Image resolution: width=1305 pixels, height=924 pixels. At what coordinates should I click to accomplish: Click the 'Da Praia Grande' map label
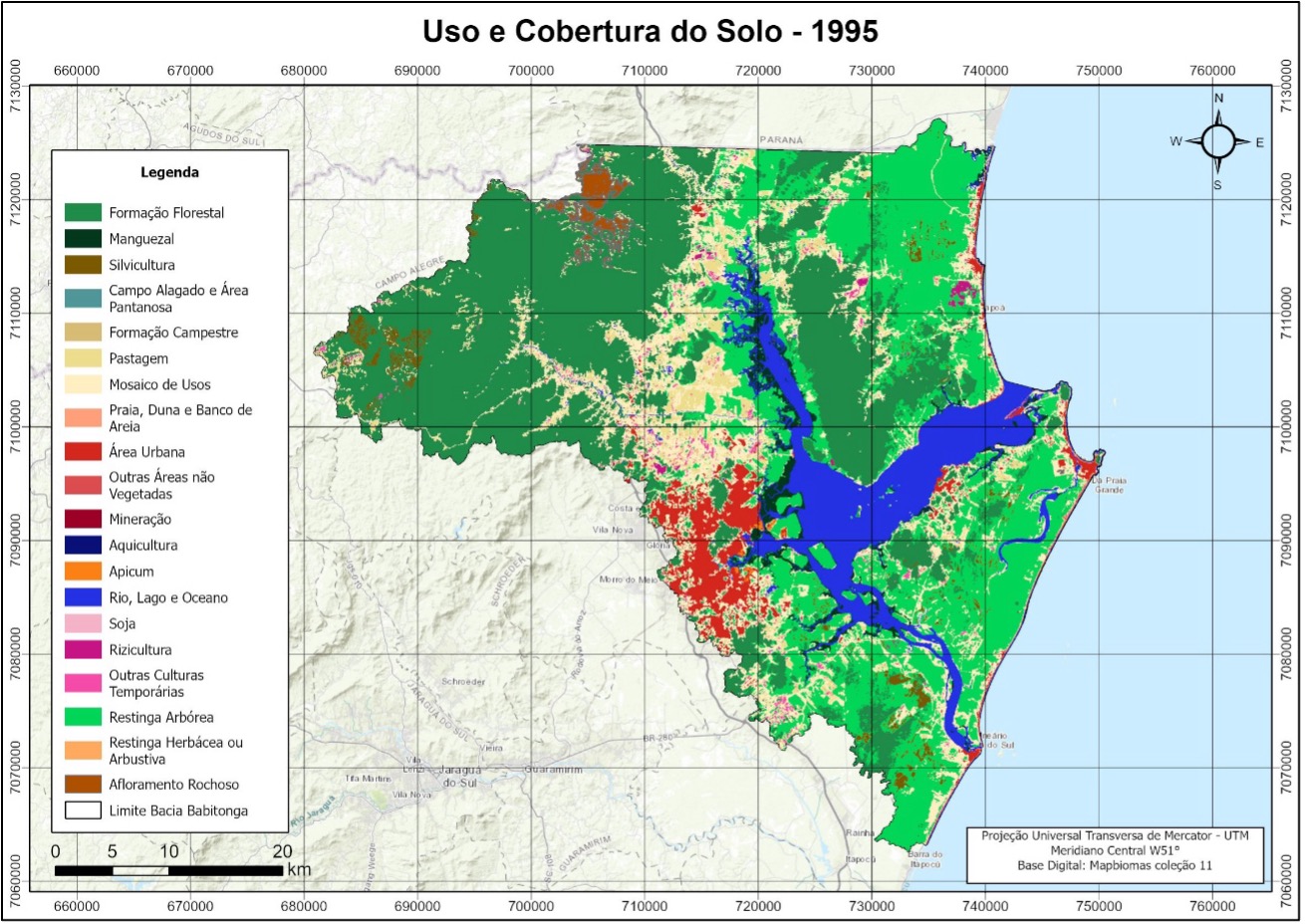point(1109,486)
